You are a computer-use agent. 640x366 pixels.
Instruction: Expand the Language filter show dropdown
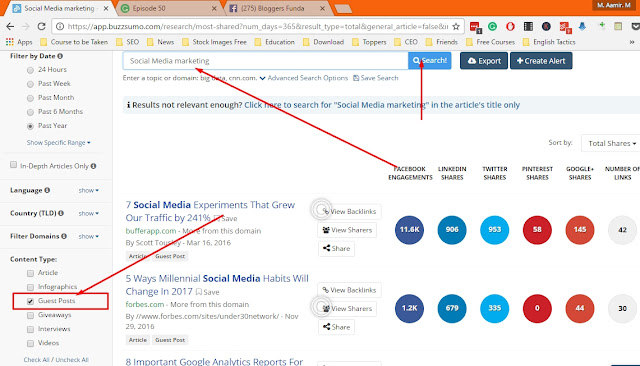pyautogui.click(x=89, y=191)
